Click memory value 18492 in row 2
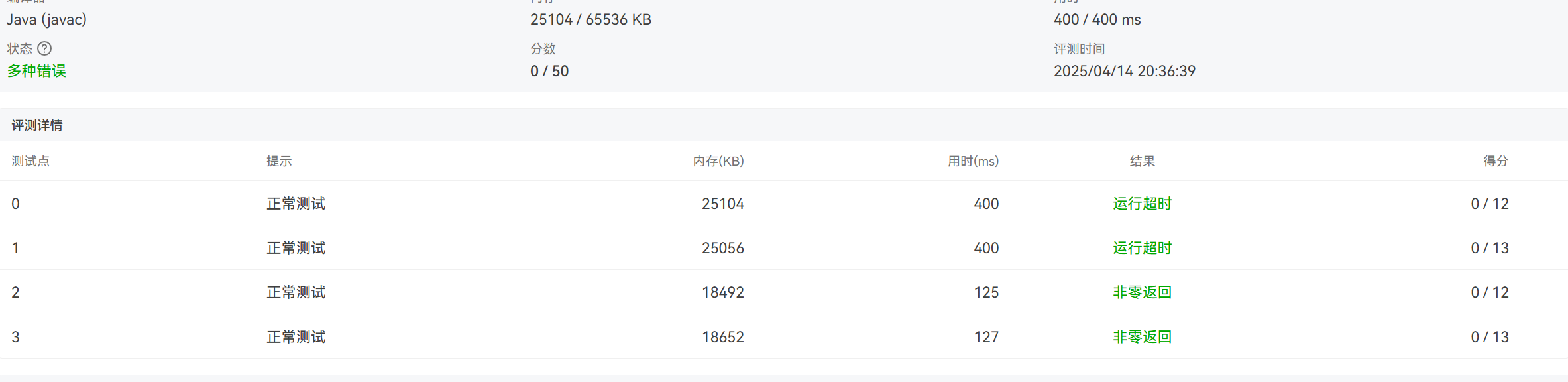Screen dimensions: 1568x382 coord(722,292)
